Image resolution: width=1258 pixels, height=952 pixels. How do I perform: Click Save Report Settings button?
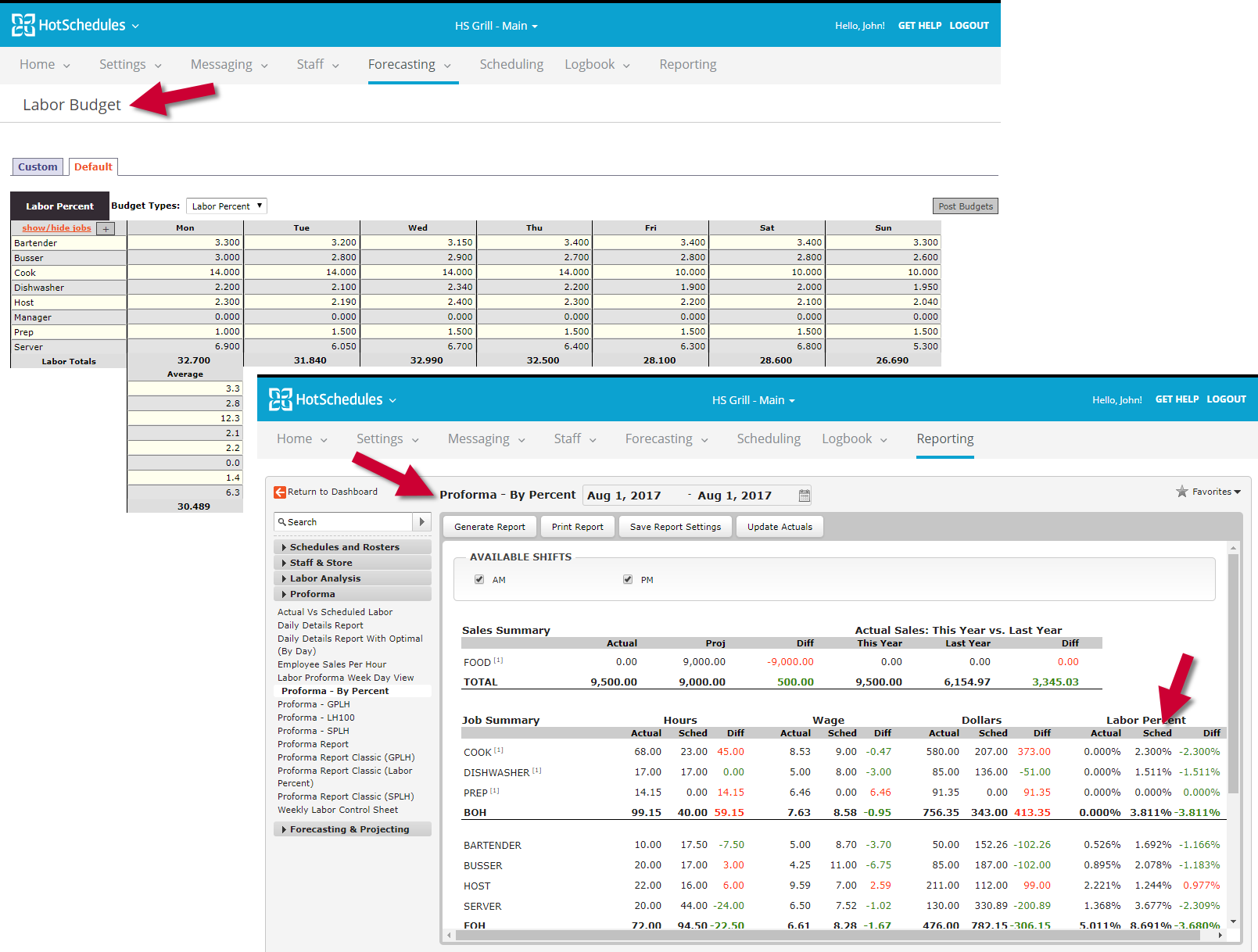[676, 527]
